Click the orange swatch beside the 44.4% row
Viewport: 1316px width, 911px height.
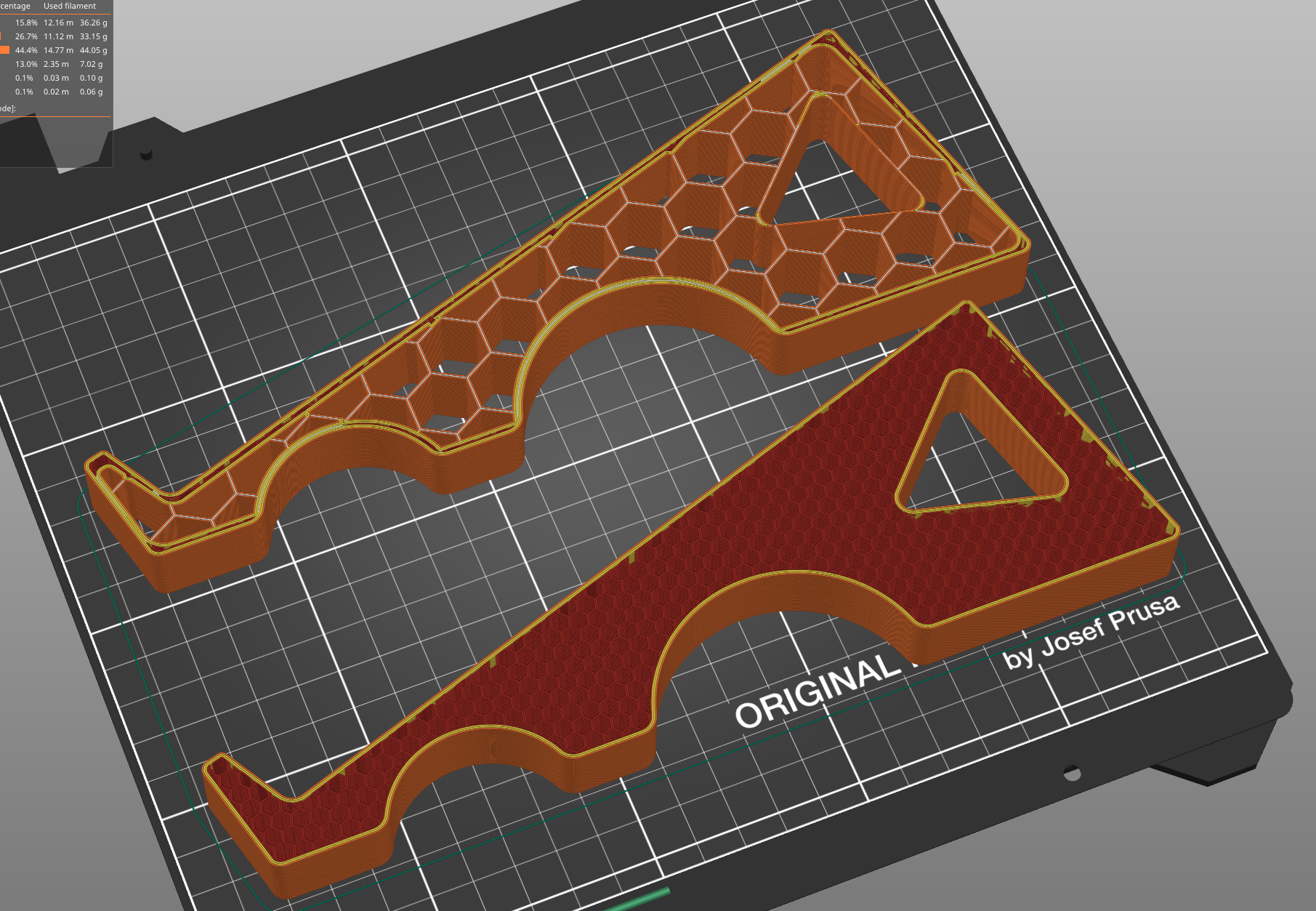pos(5,50)
